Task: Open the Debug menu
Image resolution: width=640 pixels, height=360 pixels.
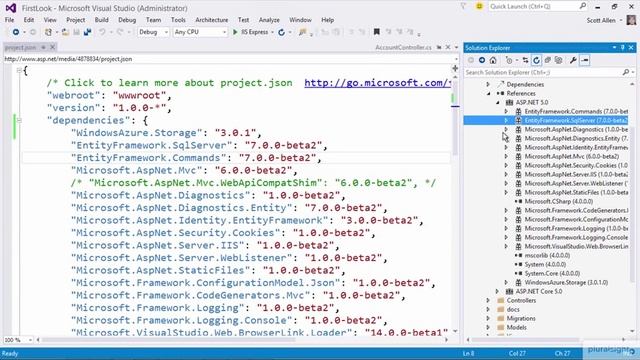Action: point(127,20)
